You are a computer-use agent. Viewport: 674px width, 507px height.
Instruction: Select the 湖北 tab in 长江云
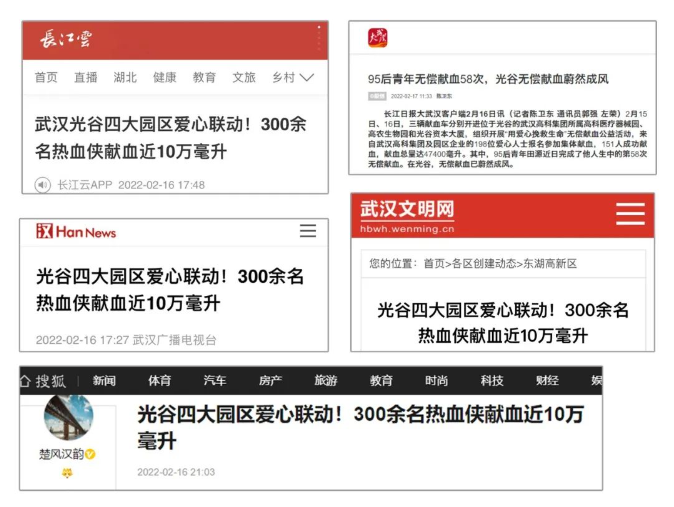(x=125, y=77)
